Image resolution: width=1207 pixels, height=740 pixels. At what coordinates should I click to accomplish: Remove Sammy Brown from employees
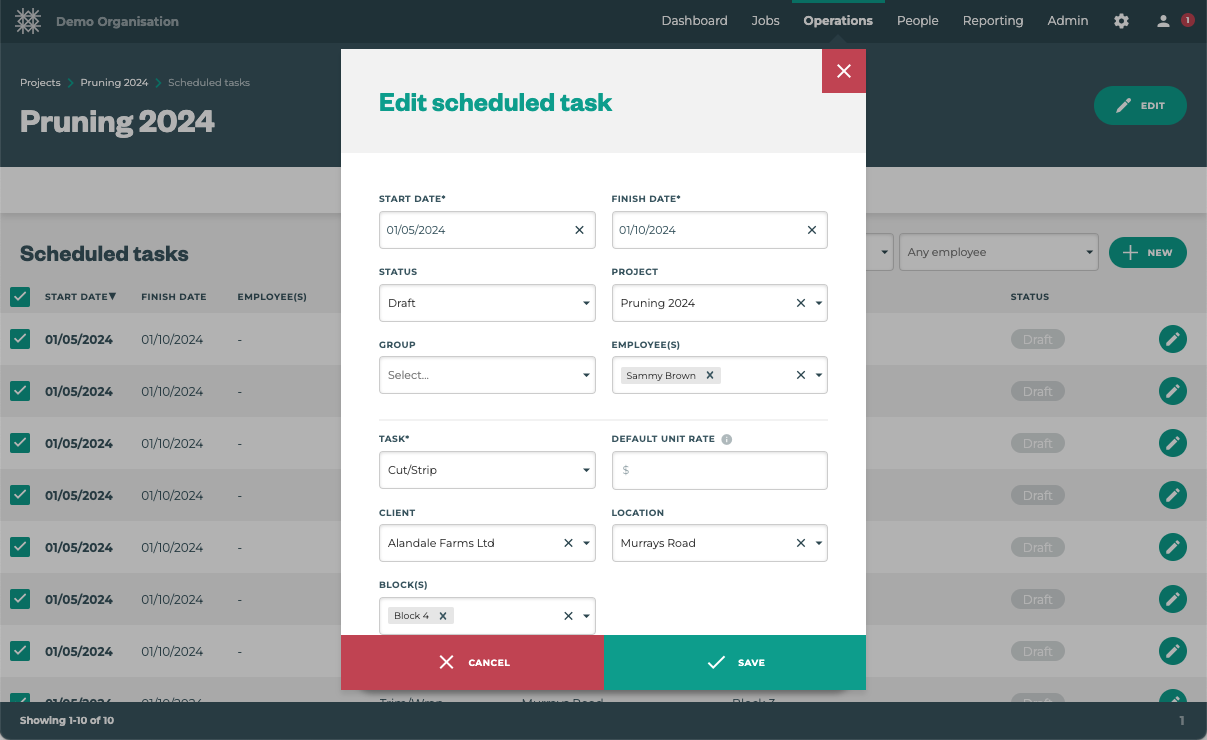click(x=710, y=376)
